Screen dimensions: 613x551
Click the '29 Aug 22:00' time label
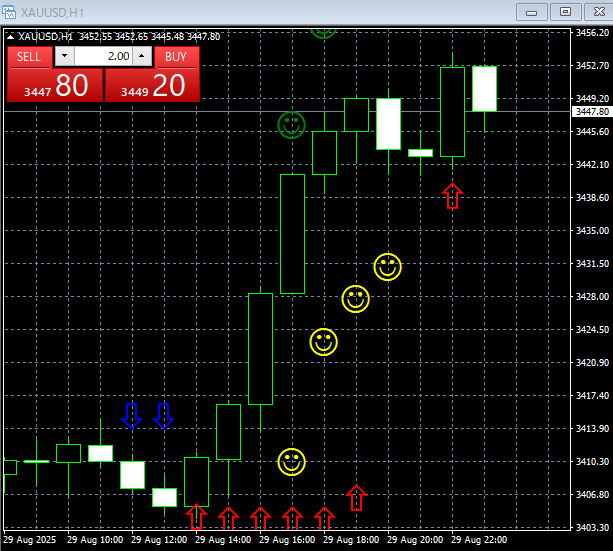[479, 540]
